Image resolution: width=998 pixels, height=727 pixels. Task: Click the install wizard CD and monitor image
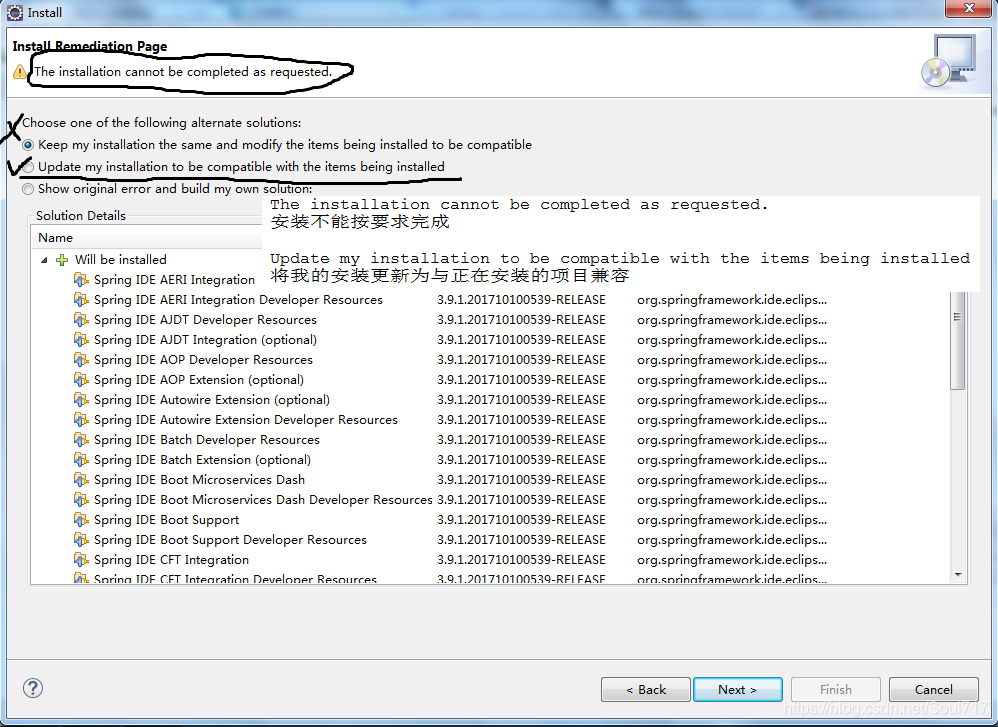point(950,62)
